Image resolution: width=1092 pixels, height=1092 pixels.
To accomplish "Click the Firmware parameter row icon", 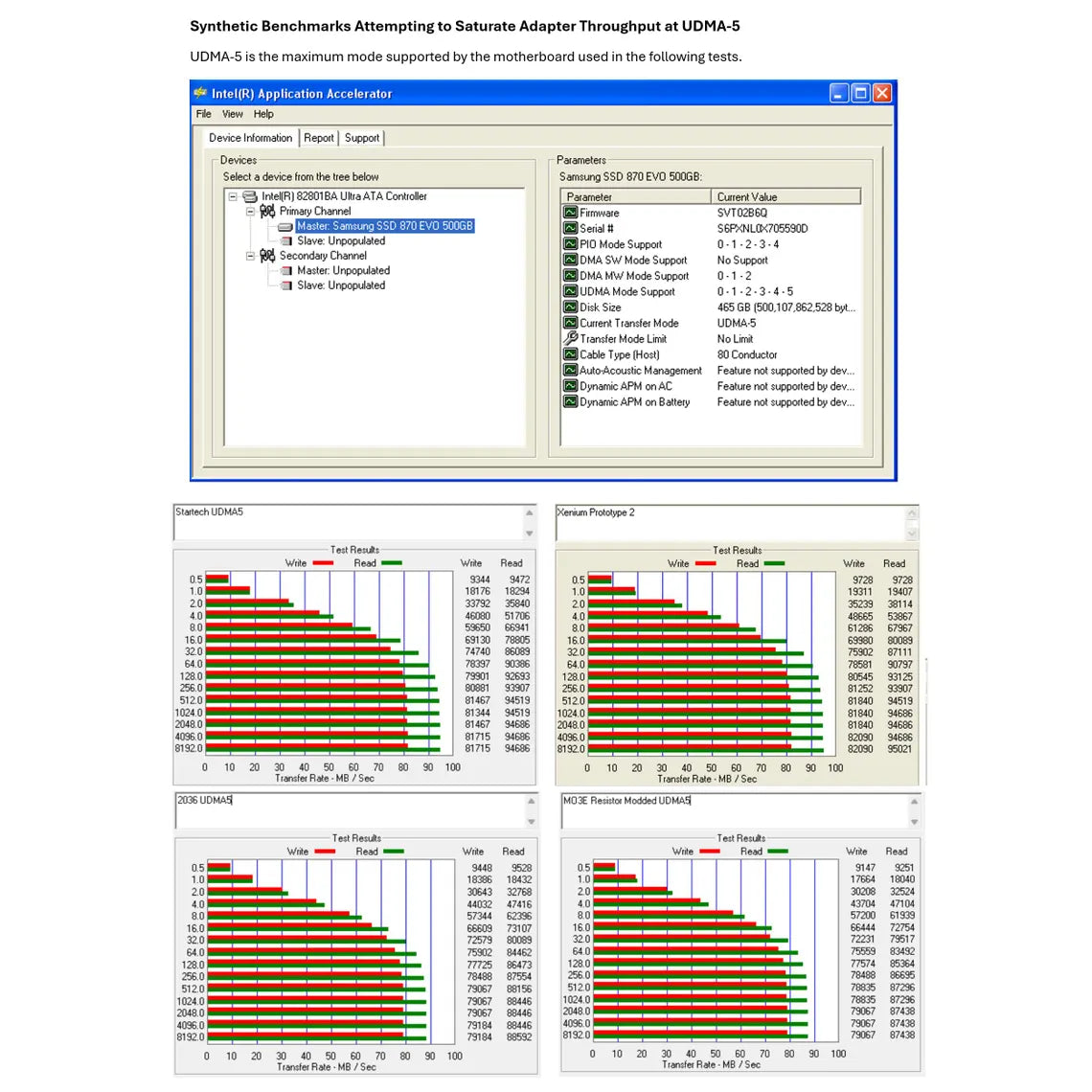I will 570,213.
